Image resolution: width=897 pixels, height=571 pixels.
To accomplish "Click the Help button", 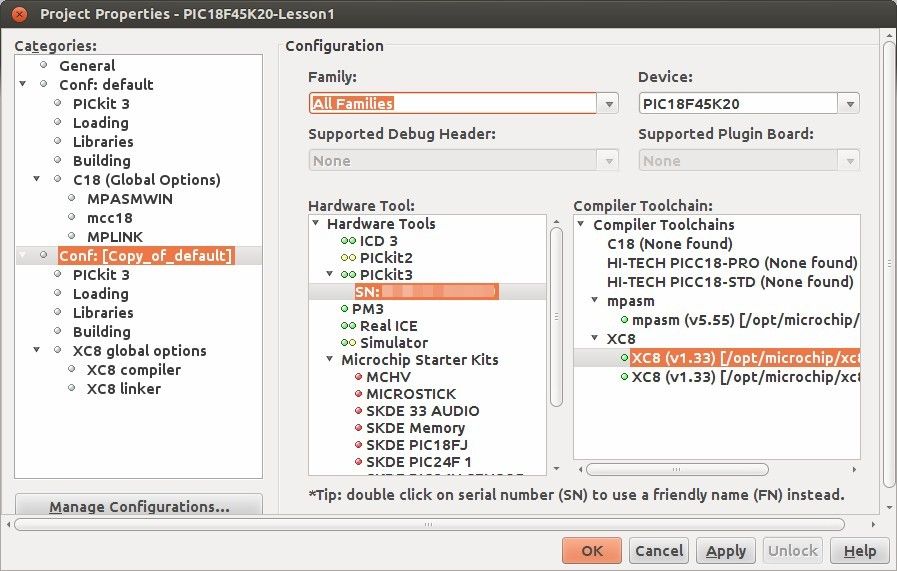I will pos(860,550).
